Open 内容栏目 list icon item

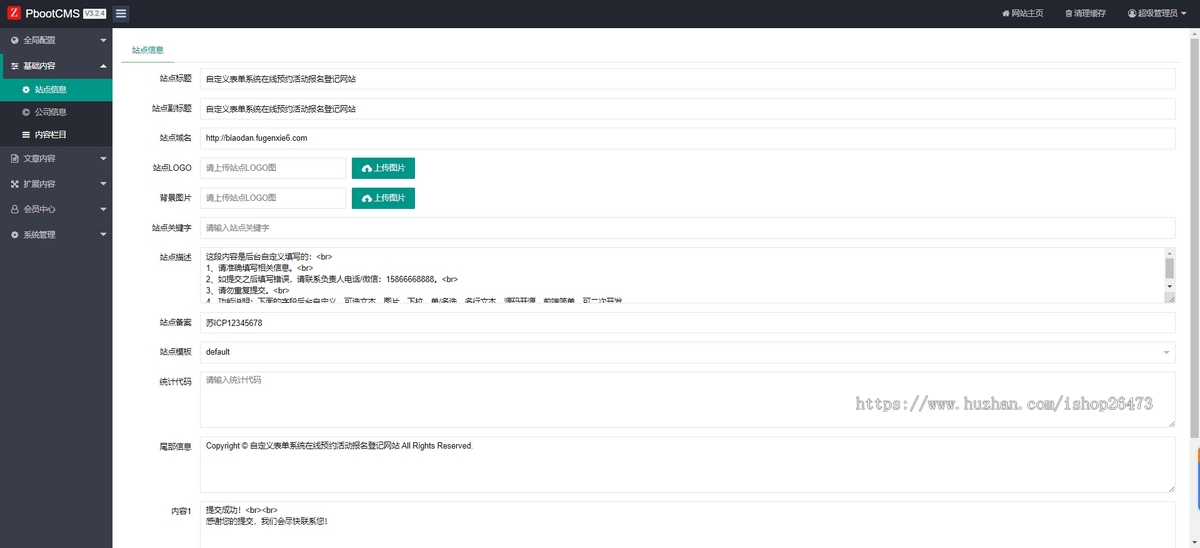coord(26,134)
